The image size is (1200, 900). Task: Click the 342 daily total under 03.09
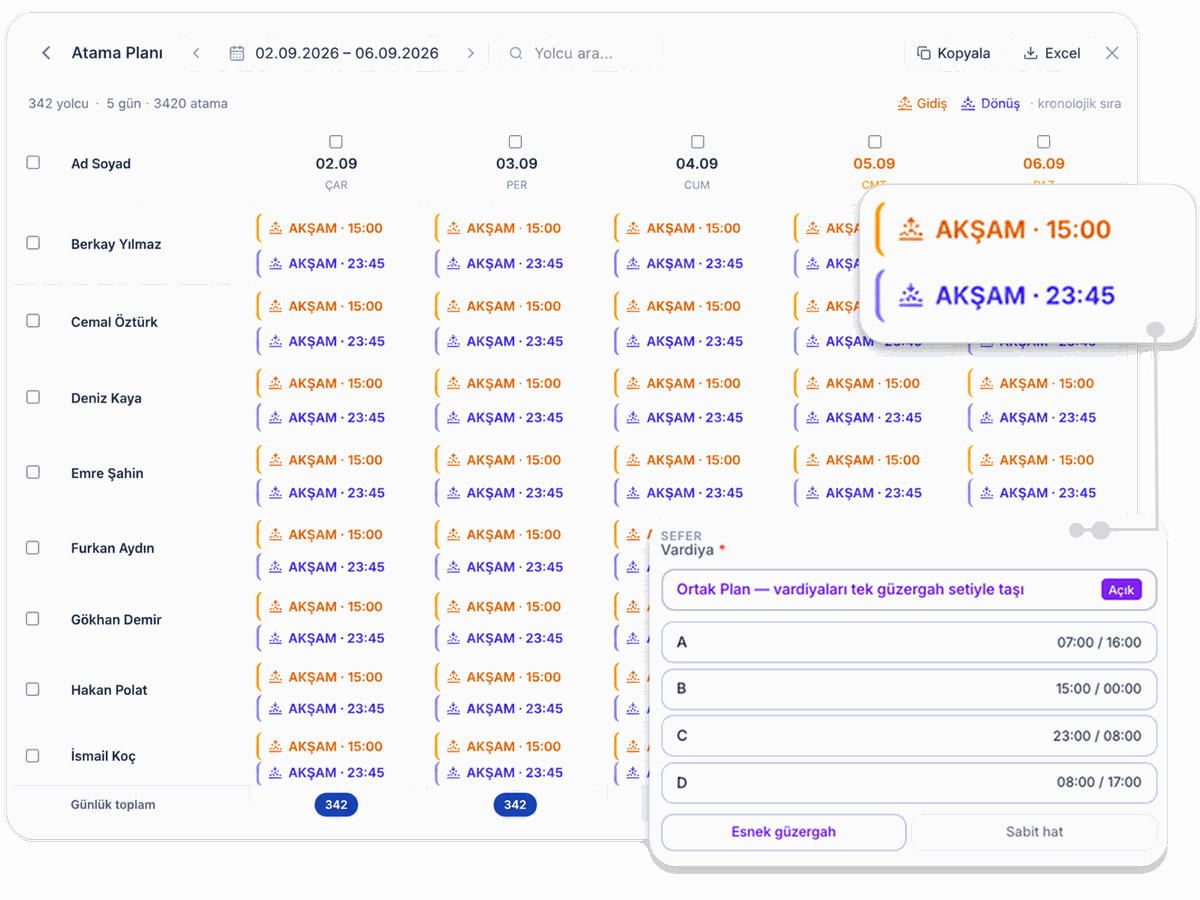click(x=515, y=805)
